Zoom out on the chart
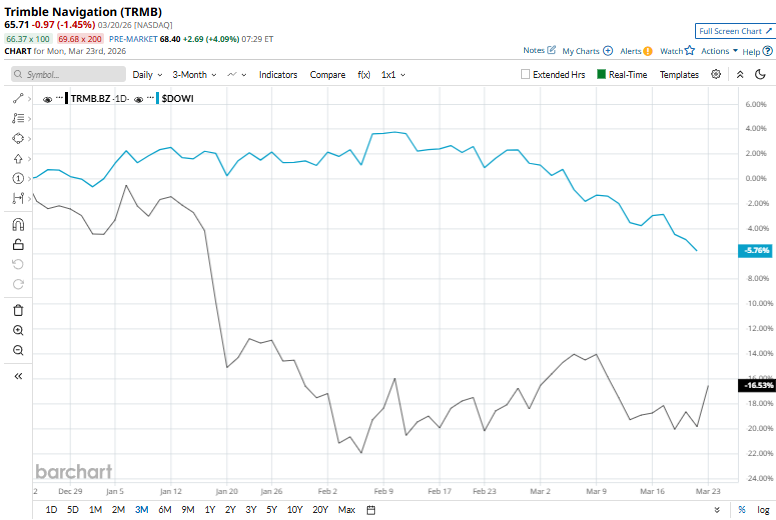This screenshot has width=776, height=520. [x=18, y=350]
